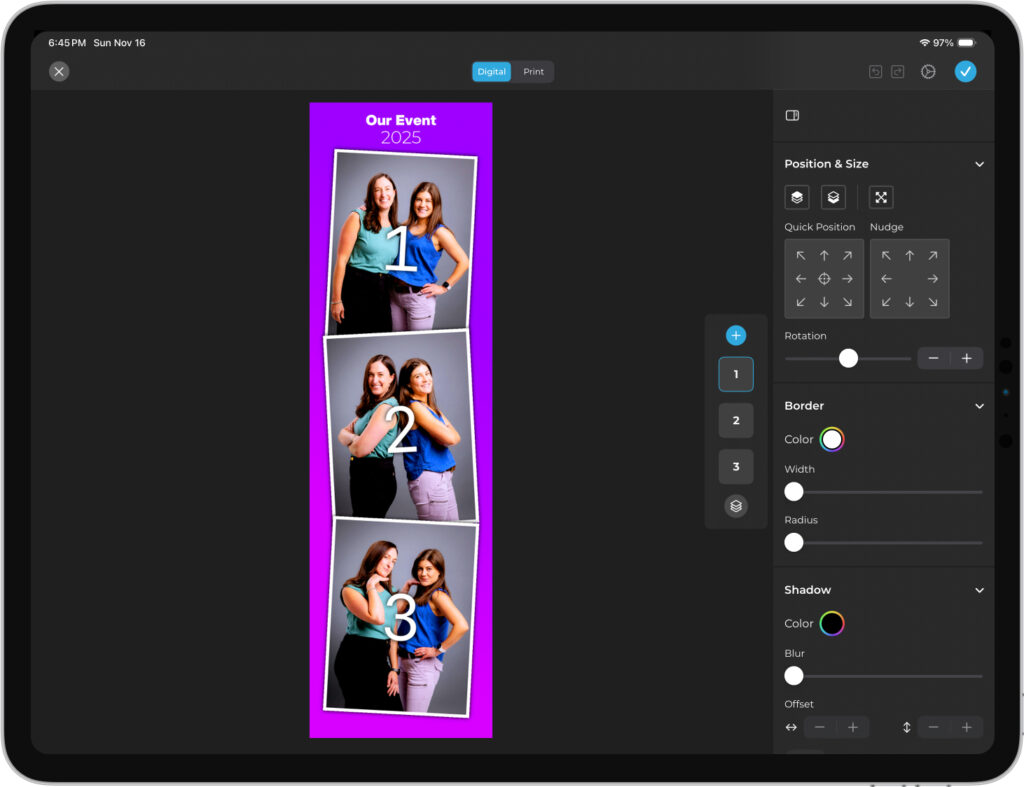1024x787 pixels.
Task: Collapse the Shadow section chevron
Action: (x=979, y=590)
